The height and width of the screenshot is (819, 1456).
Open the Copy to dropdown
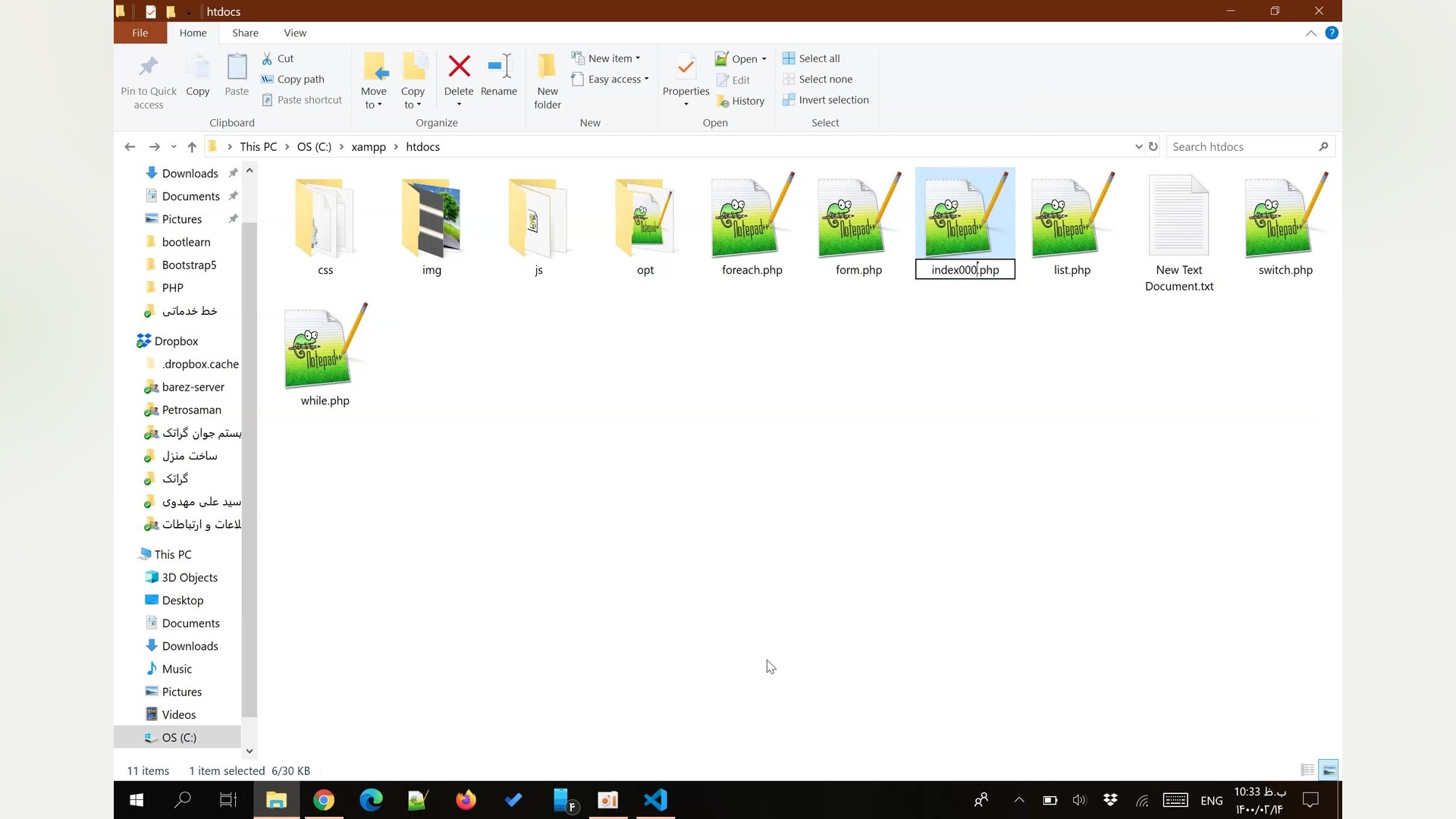[x=413, y=98]
